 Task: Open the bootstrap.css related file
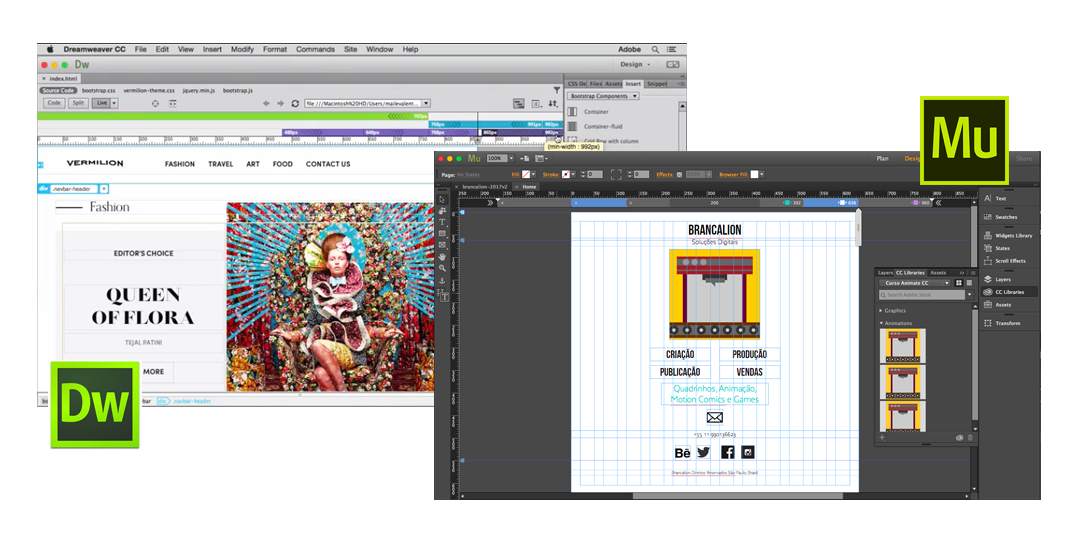pos(99,90)
